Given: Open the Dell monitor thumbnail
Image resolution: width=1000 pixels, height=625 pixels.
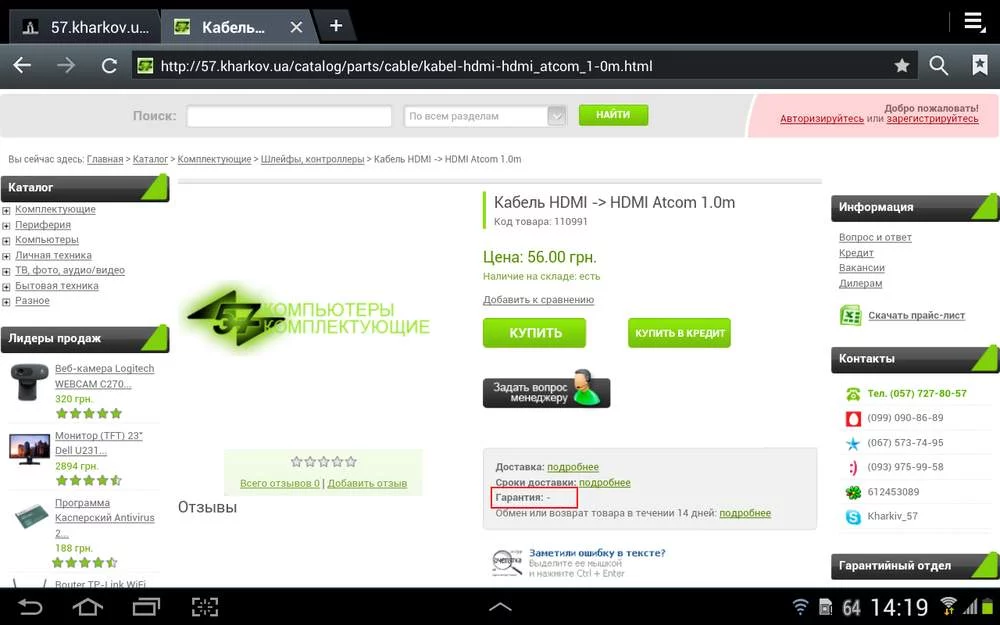Looking at the screenshot, I should click(x=29, y=449).
